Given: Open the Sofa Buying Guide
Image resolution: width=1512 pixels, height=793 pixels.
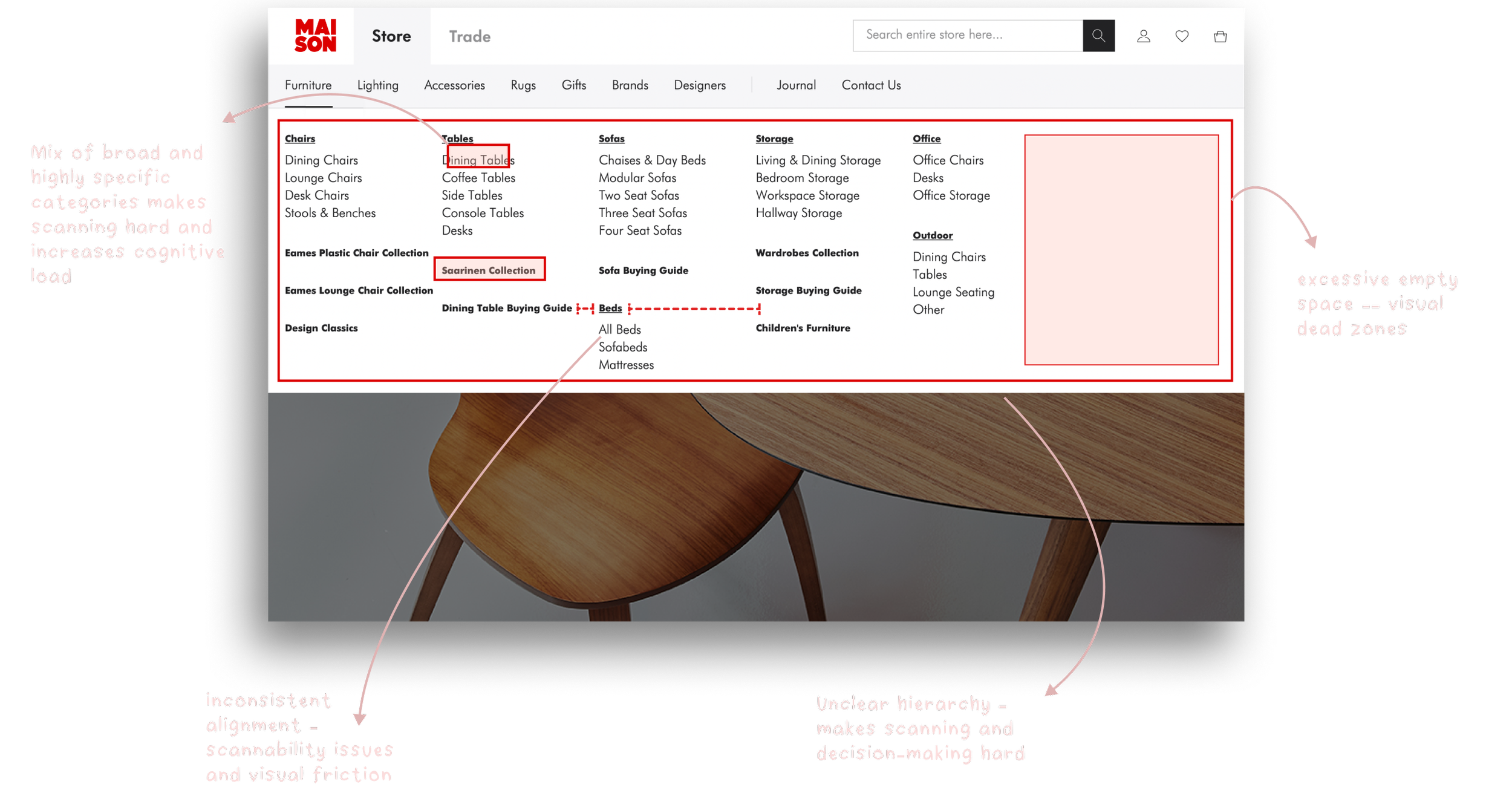Looking at the screenshot, I should click(643, 270).
